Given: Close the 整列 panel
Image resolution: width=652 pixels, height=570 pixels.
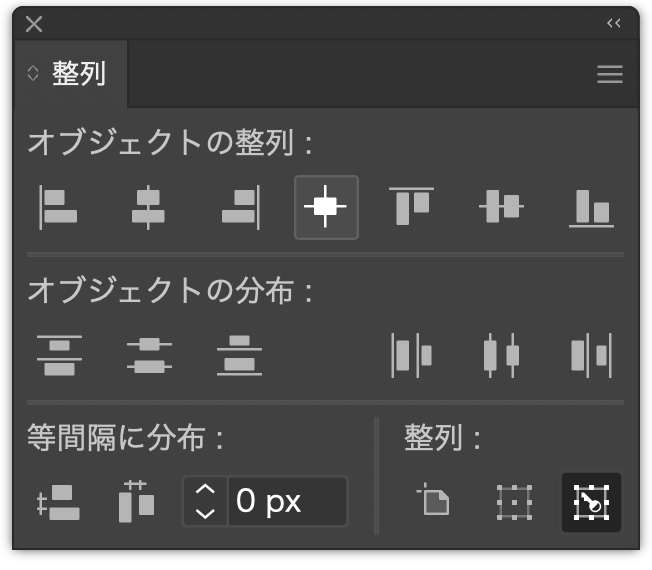Looking at the screenshot, I should pyautogui.click(x=34, y=24).
